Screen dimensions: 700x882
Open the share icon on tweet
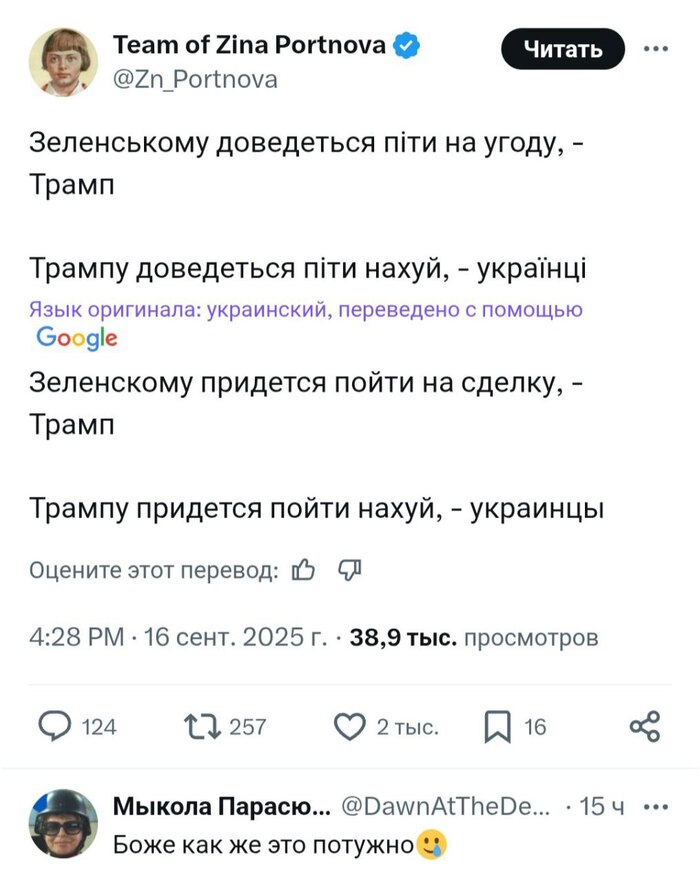pyautogui.click(x=645, y=726)
